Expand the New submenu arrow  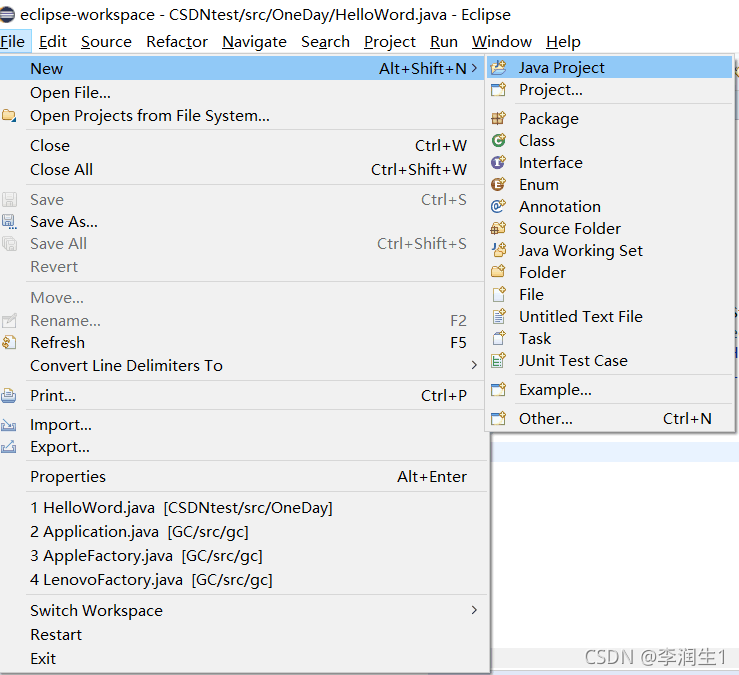coord(474,68)
